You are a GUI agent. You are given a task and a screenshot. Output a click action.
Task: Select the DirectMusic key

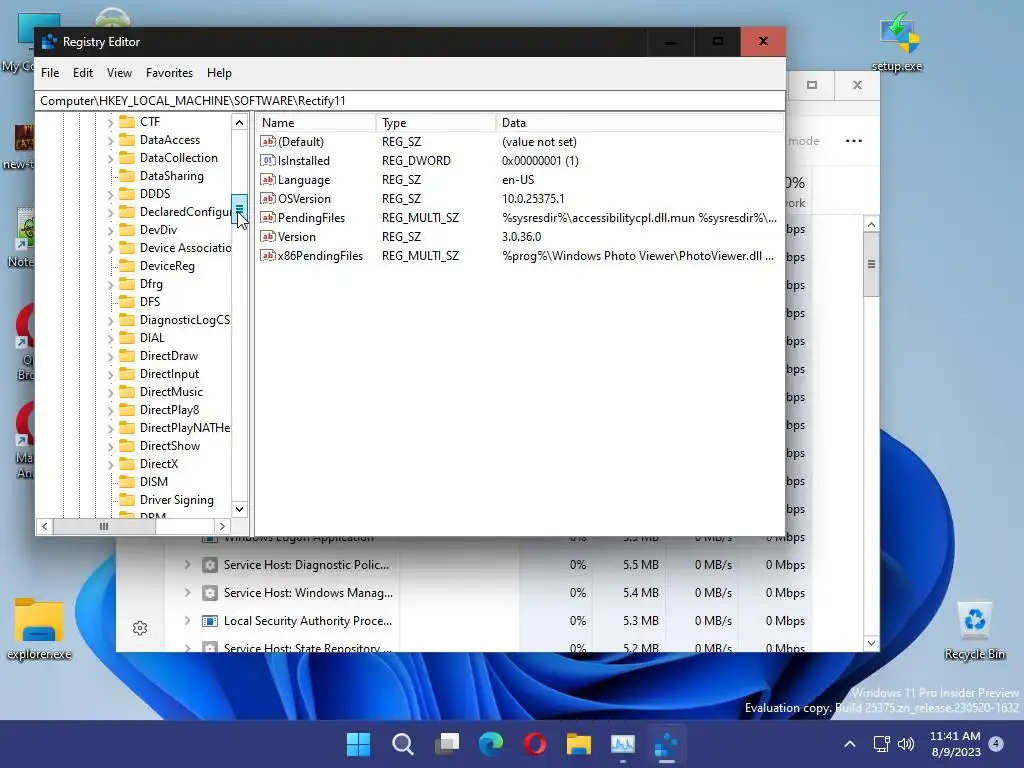[x=171, y=392]
